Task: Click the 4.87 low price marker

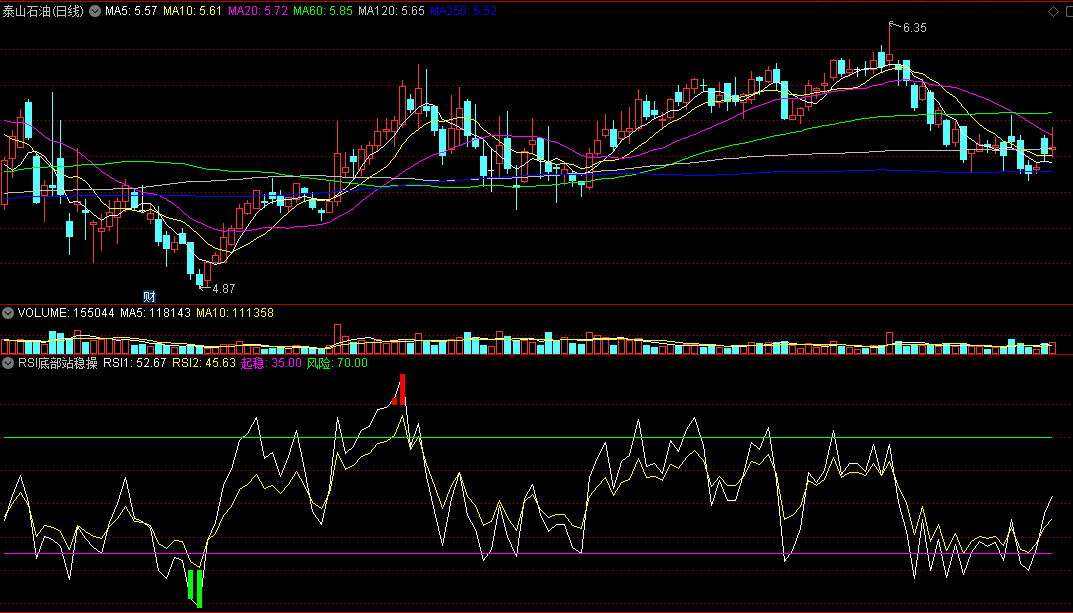Action: pos(223,289)
